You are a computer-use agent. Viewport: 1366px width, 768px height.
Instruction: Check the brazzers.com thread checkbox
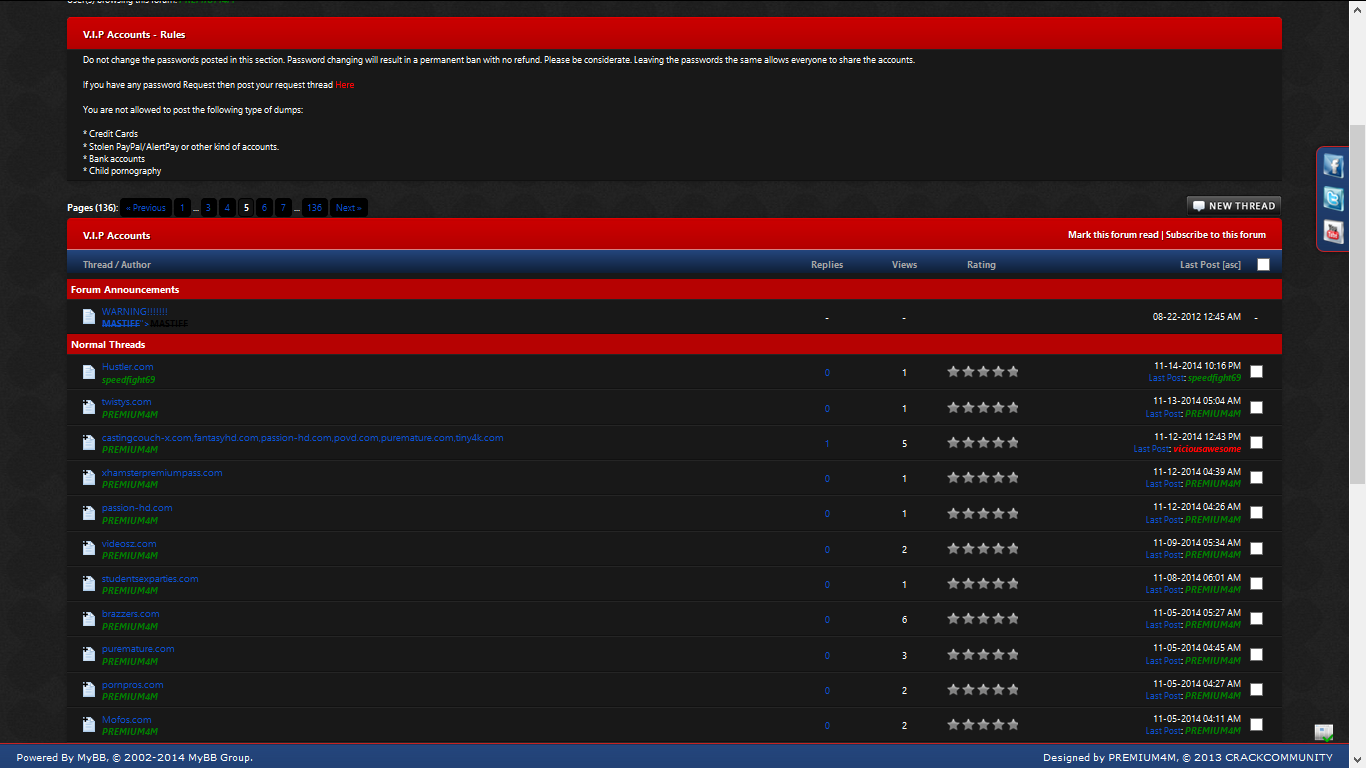(x=1256, y=619)
